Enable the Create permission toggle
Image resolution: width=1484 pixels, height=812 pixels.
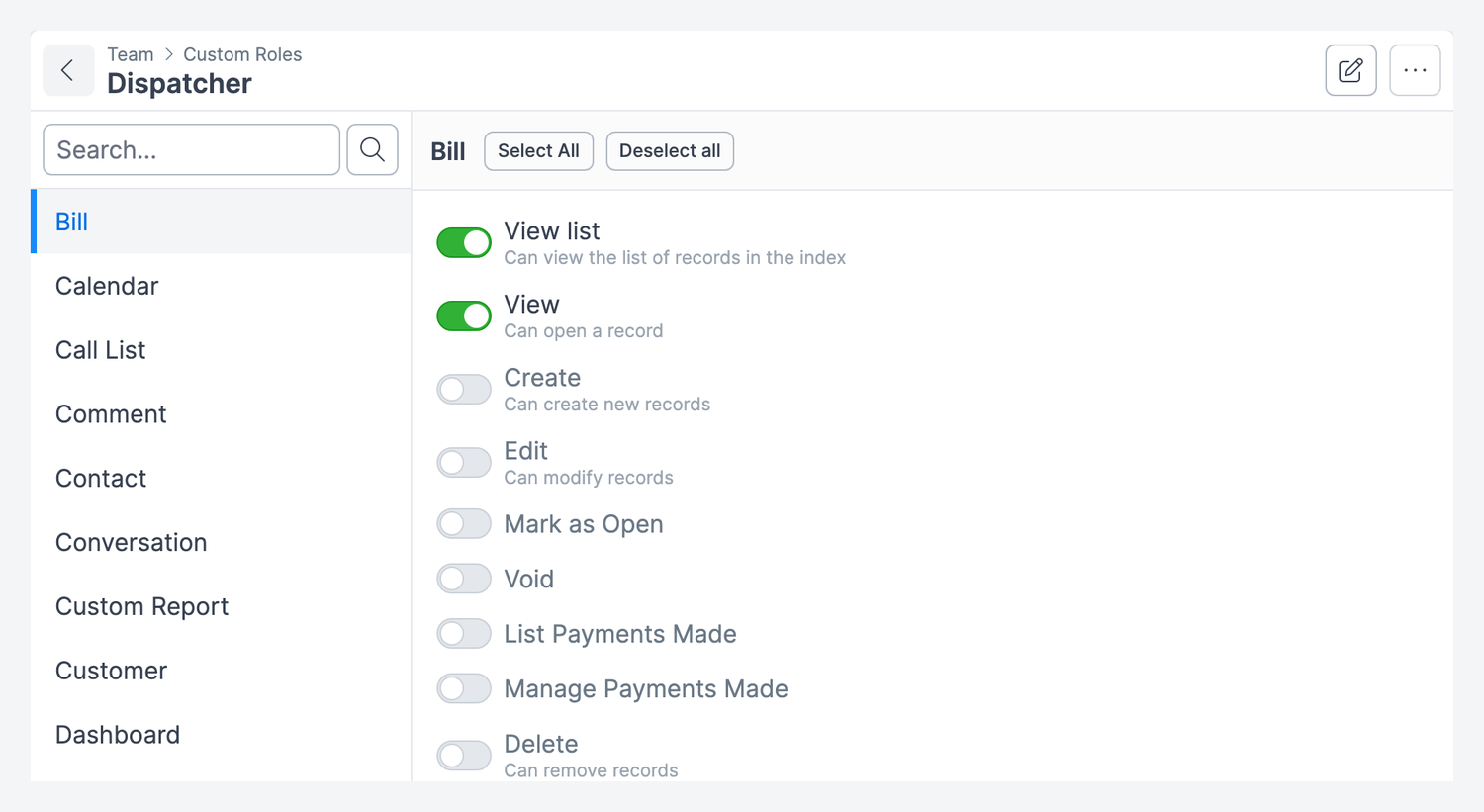[x=464, y=389]
